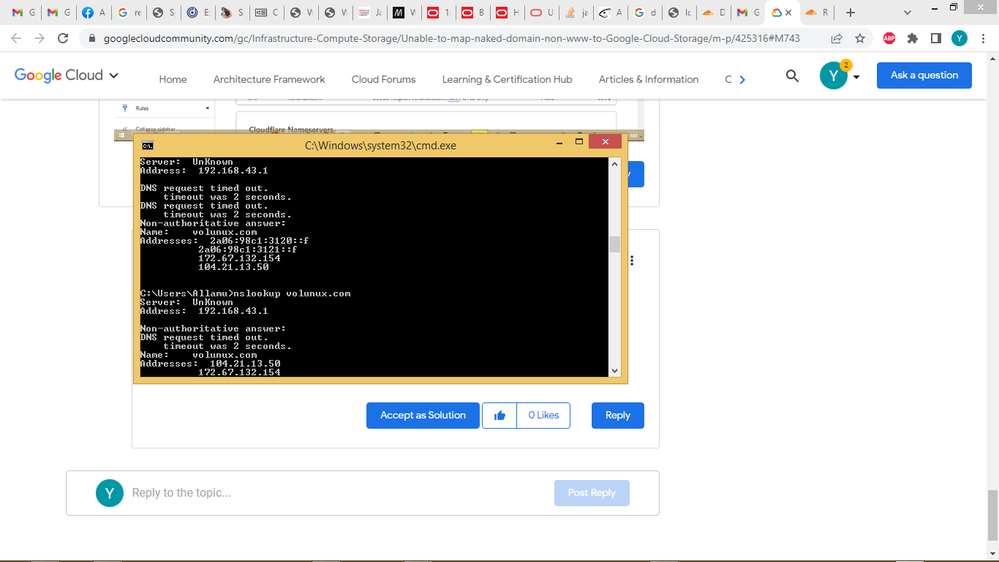
Task: Open Chrome three-dot menu
Action: point(983,38)
